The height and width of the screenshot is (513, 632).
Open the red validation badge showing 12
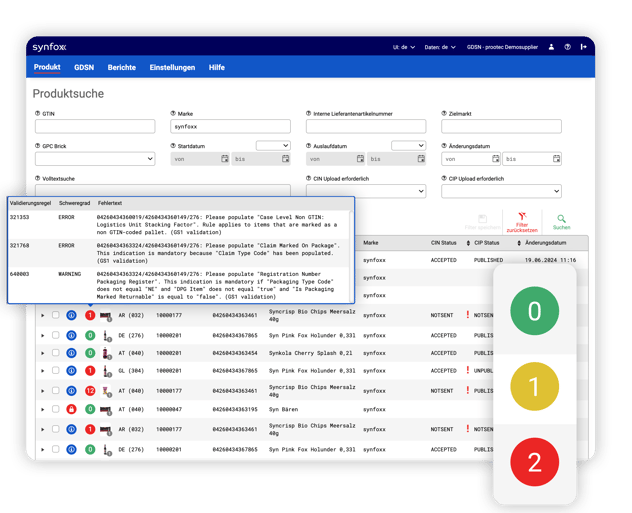pos(90,390)
